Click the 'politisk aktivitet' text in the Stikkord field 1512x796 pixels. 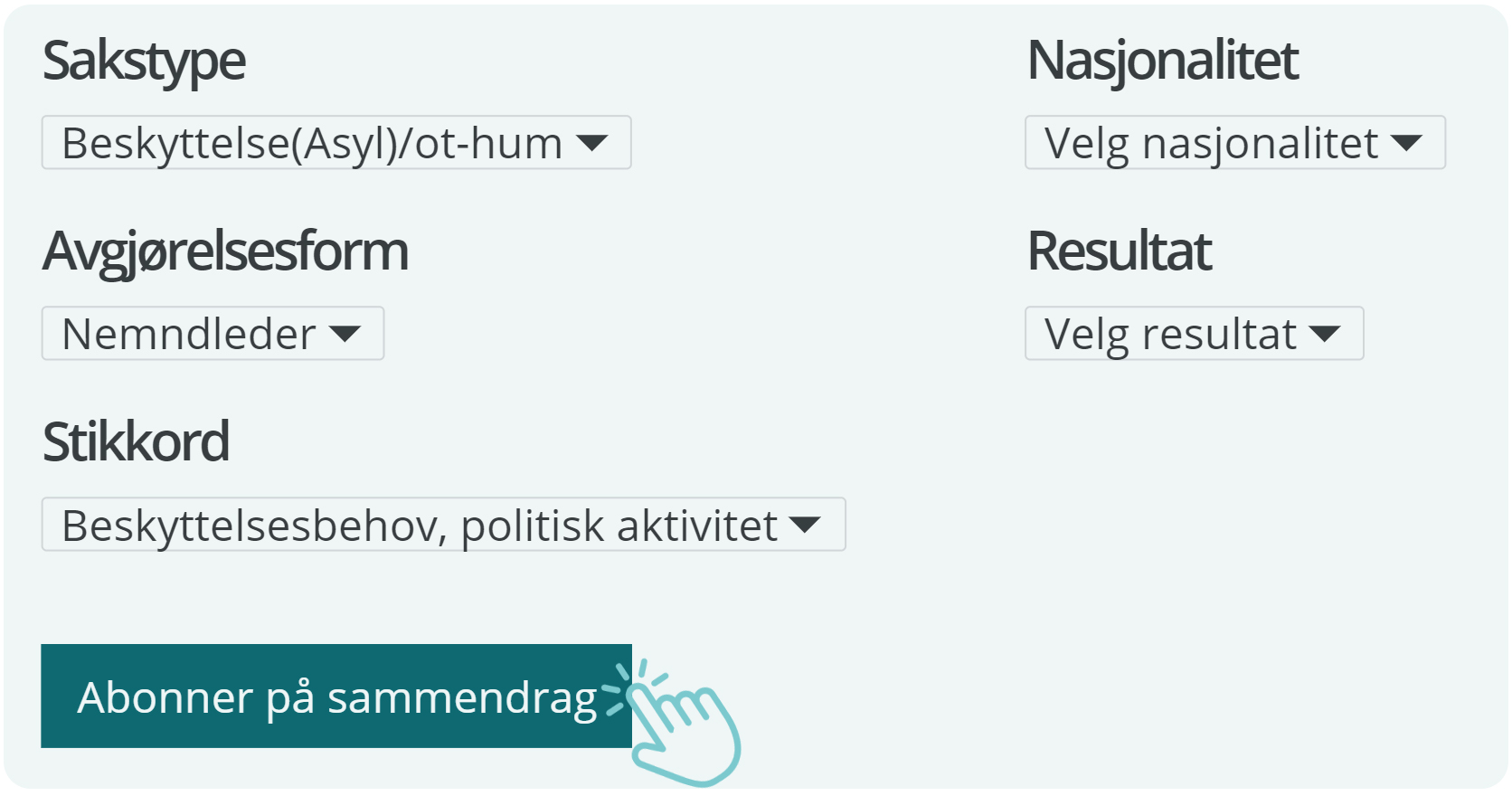(619, 526)
